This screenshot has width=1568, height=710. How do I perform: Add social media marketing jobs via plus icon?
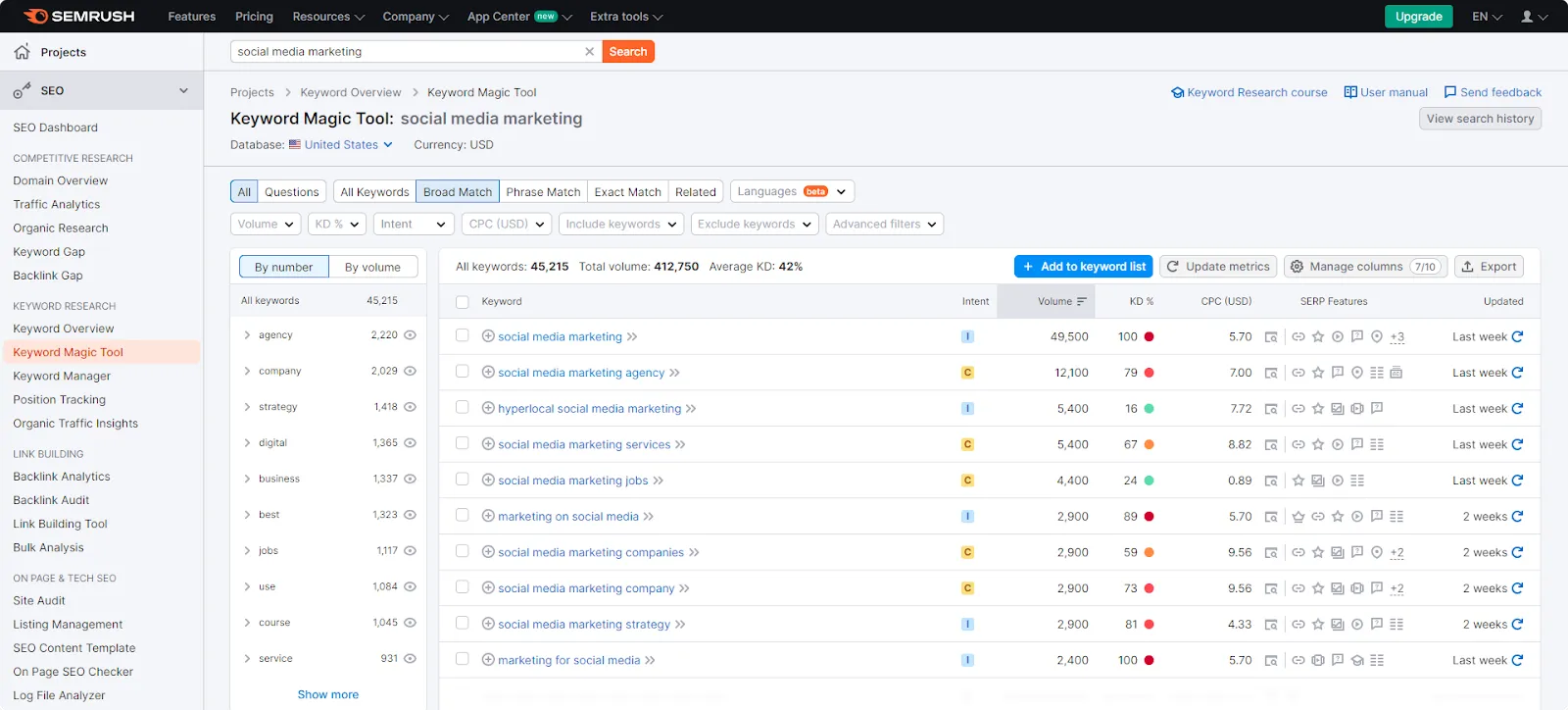point(488,481)
